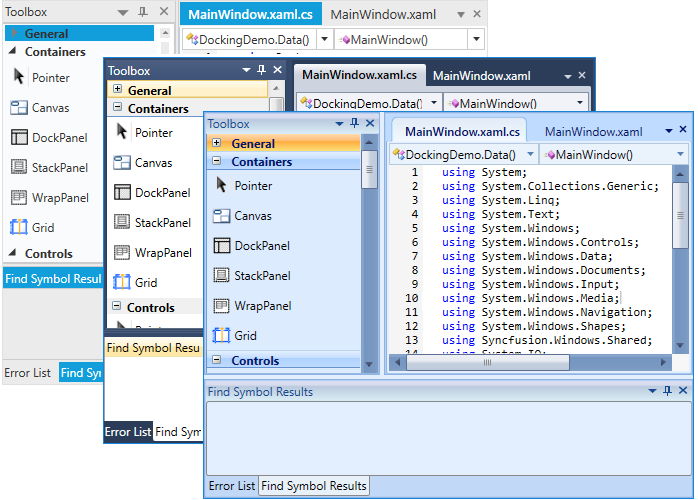Select Pointer tool in front blue Toolbox
The width and height of the screenshot is (698, 500).
[252, 186]
